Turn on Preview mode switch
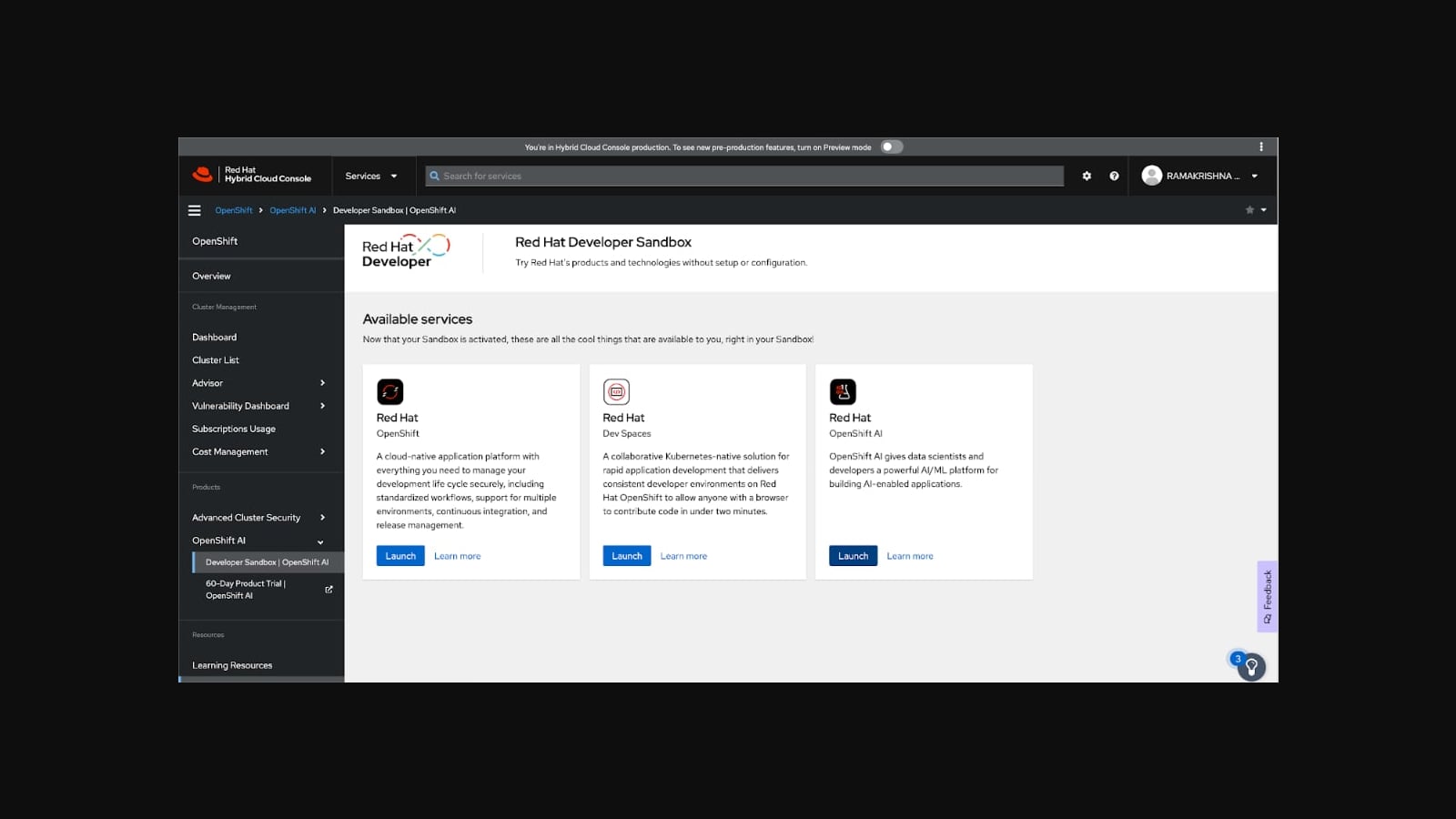1456x819 pixels. tap(892, 147)
